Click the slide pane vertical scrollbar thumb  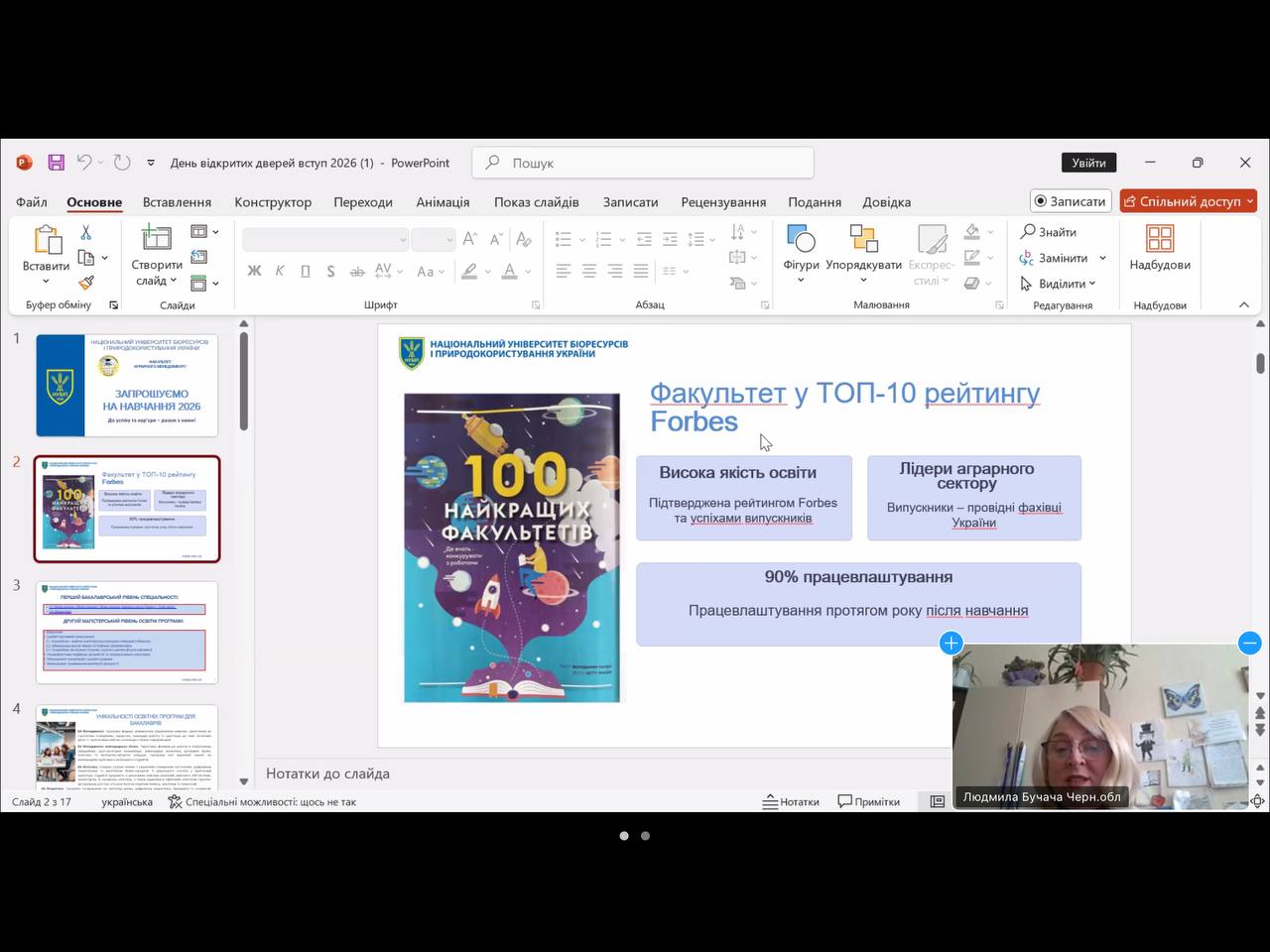(x=243, y=382)
